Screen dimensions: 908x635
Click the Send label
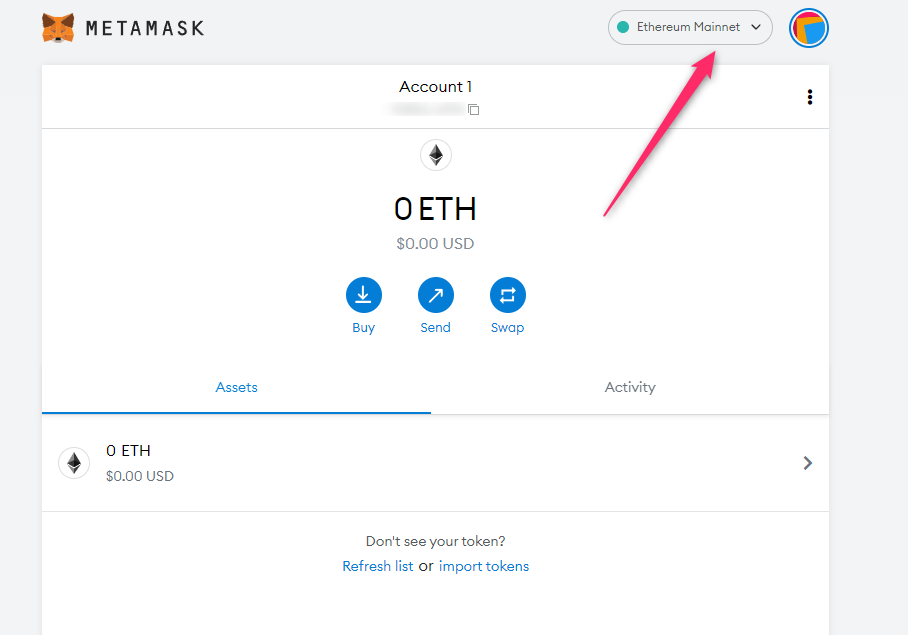pyautogui.click(x=435, y=328)
